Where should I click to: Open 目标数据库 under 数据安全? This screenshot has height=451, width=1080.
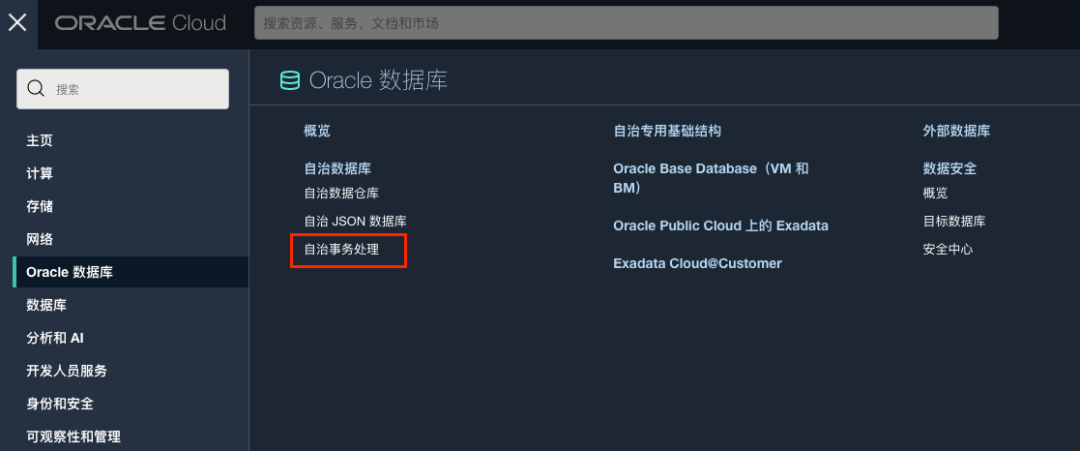coord(954,221)
